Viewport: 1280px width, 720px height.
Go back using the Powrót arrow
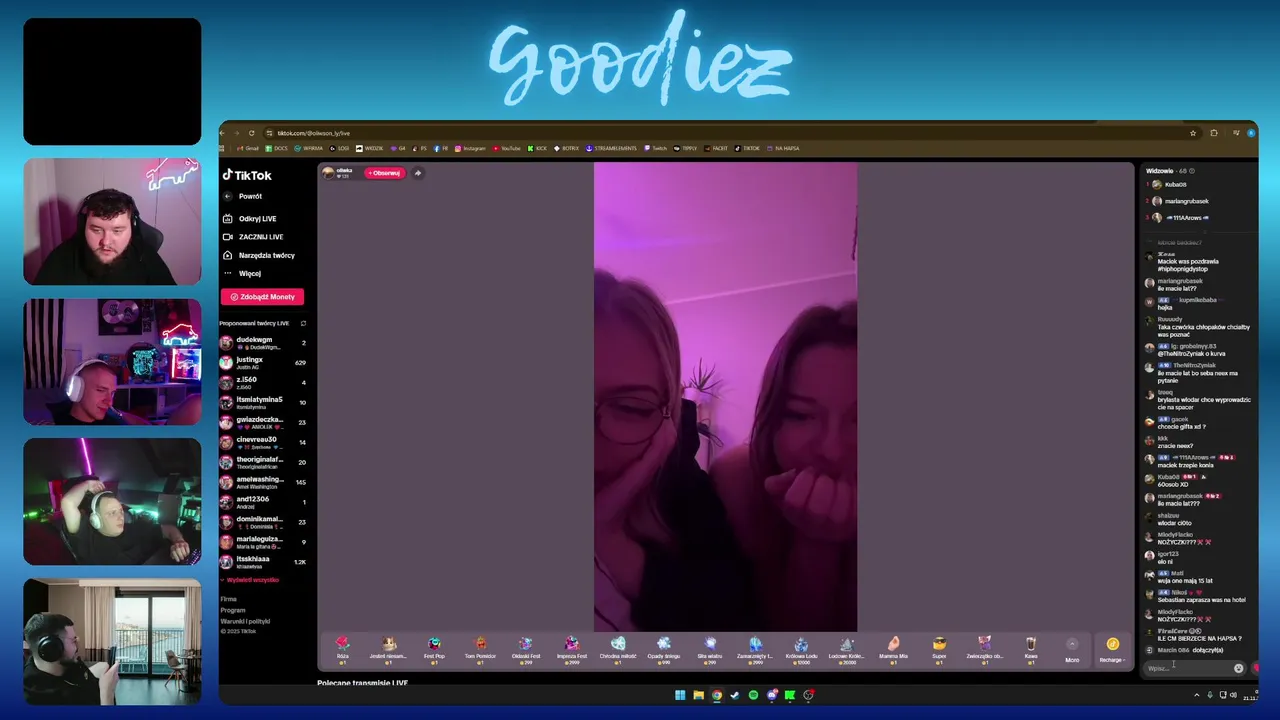227,196
